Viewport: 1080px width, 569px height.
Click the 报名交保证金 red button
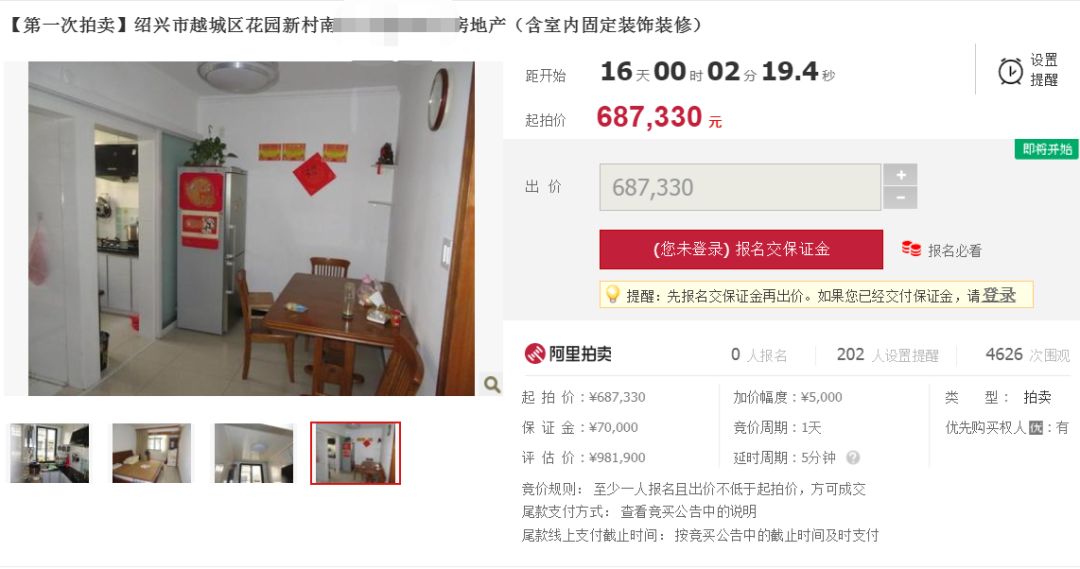pos(741,249)
